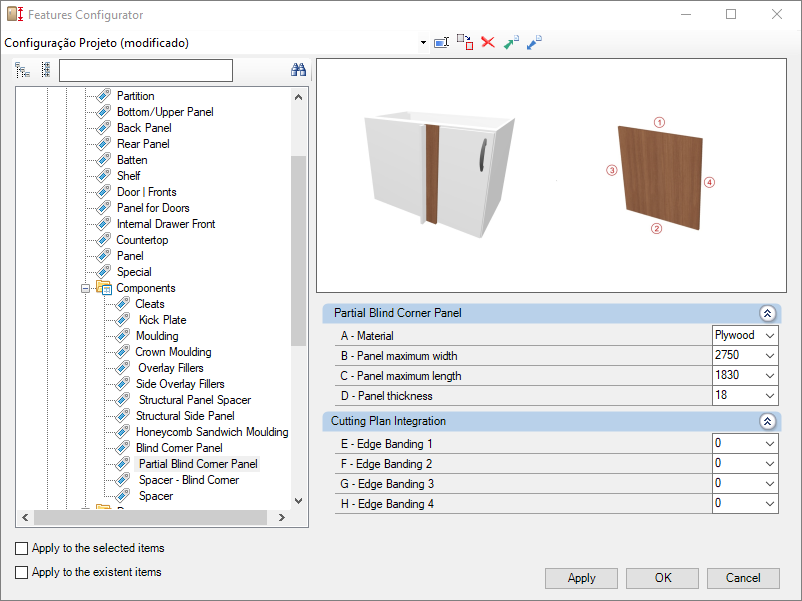This screenshot has width=802, height=601.
Task: Select Shelf in the tree
Action: coord(128,176)
